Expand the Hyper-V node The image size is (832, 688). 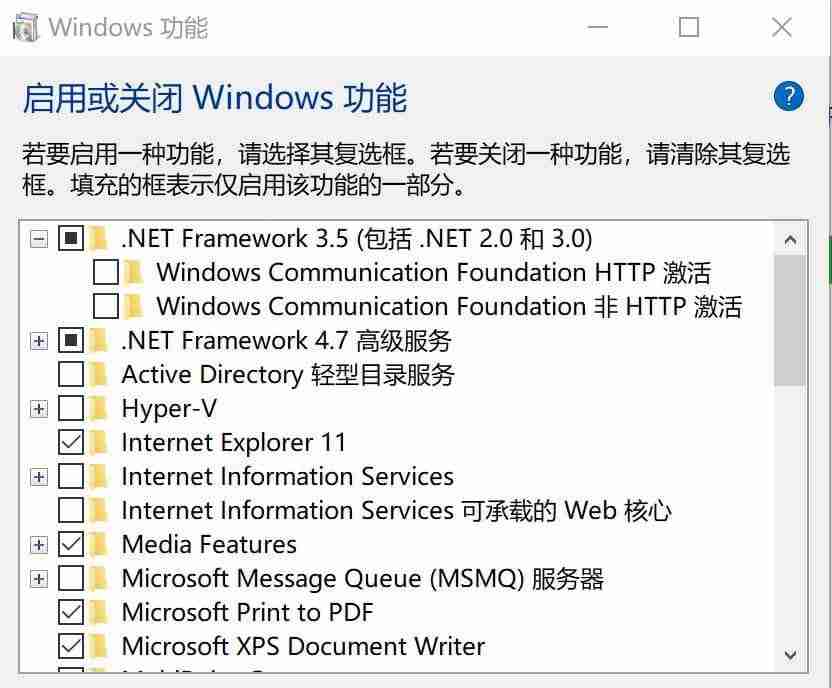[37, 408]
